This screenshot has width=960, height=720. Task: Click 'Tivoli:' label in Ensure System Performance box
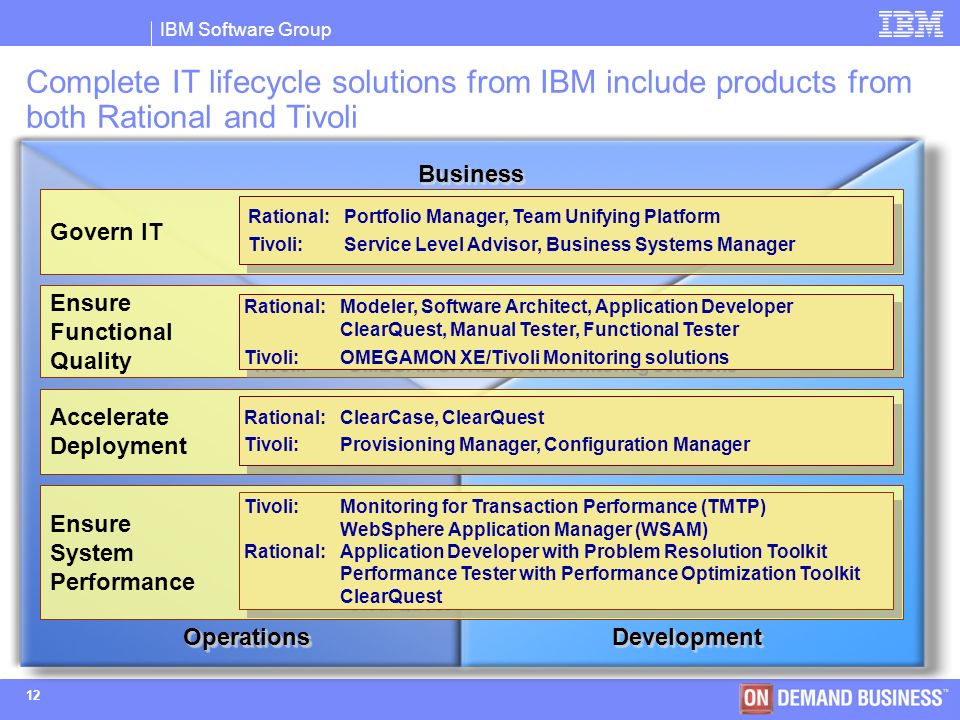click(272, 506)
